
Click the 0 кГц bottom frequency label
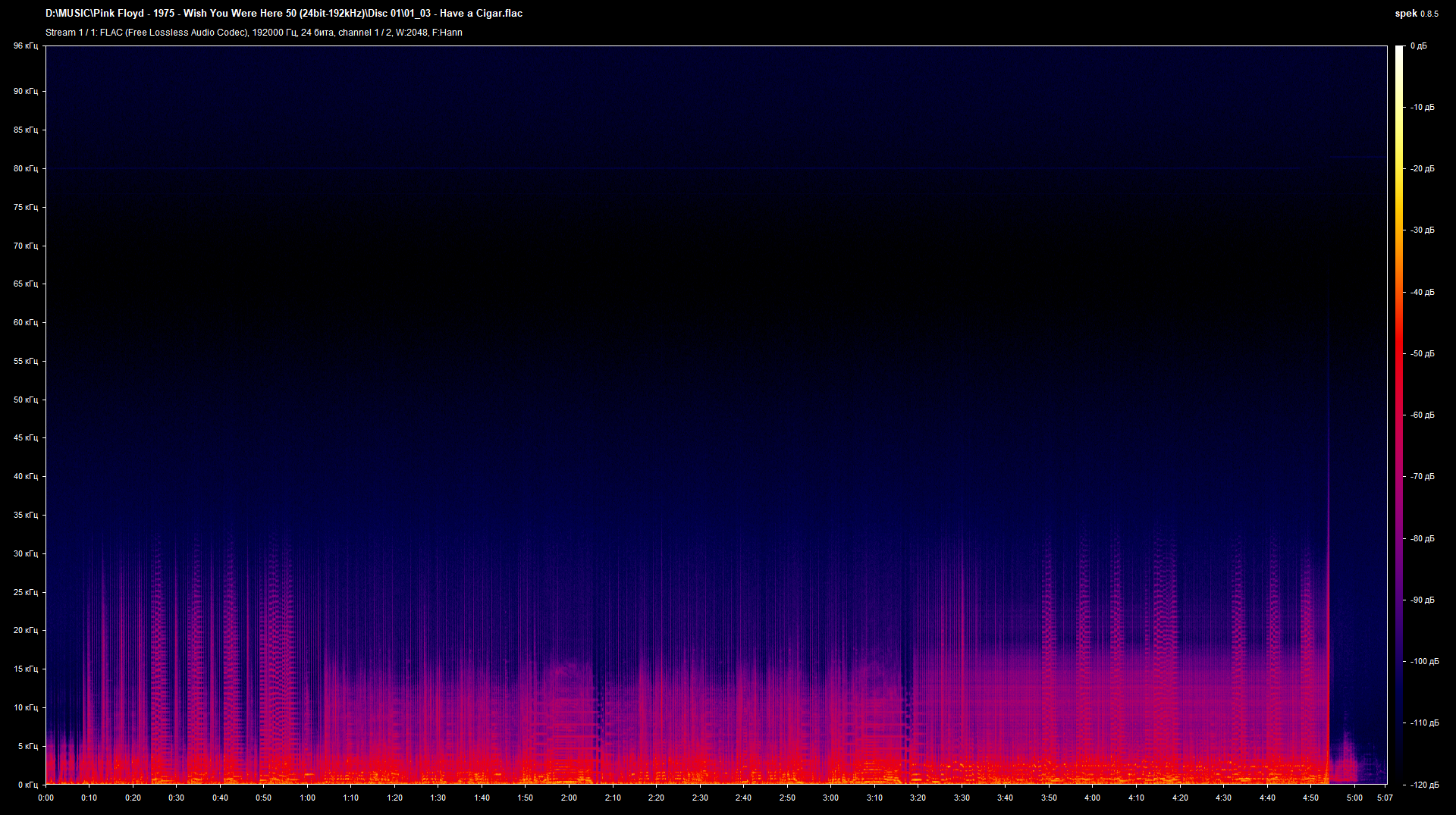27,785
